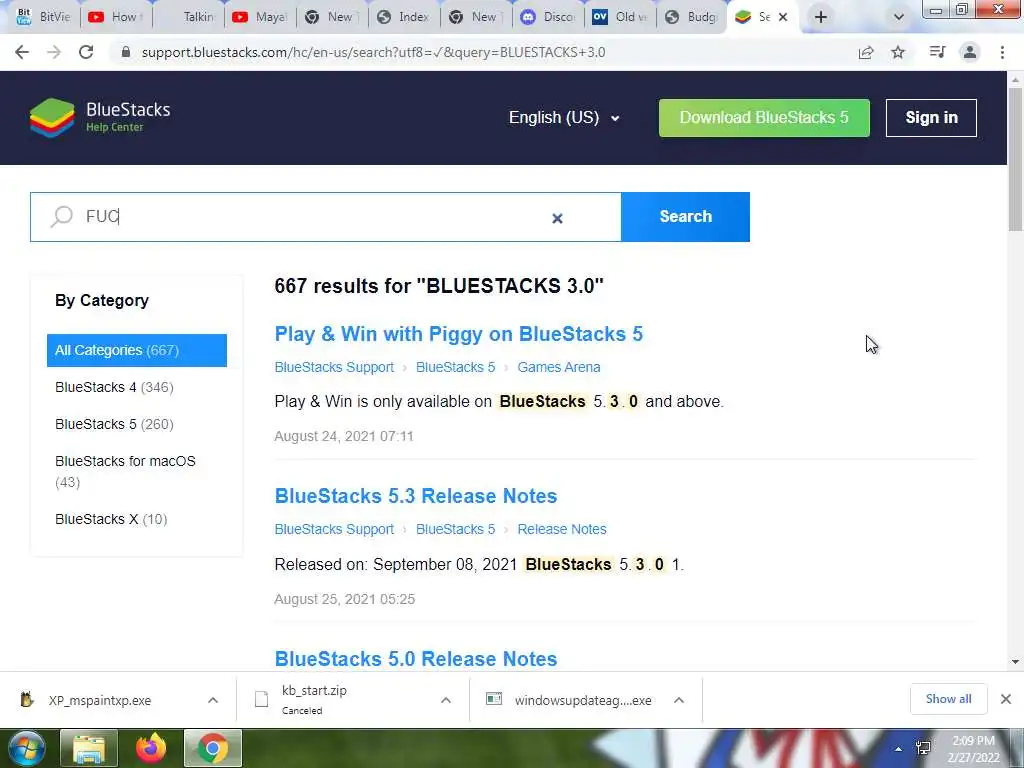Switch to the Index tab
This screenshot has width=1024, height=768.
404,17
